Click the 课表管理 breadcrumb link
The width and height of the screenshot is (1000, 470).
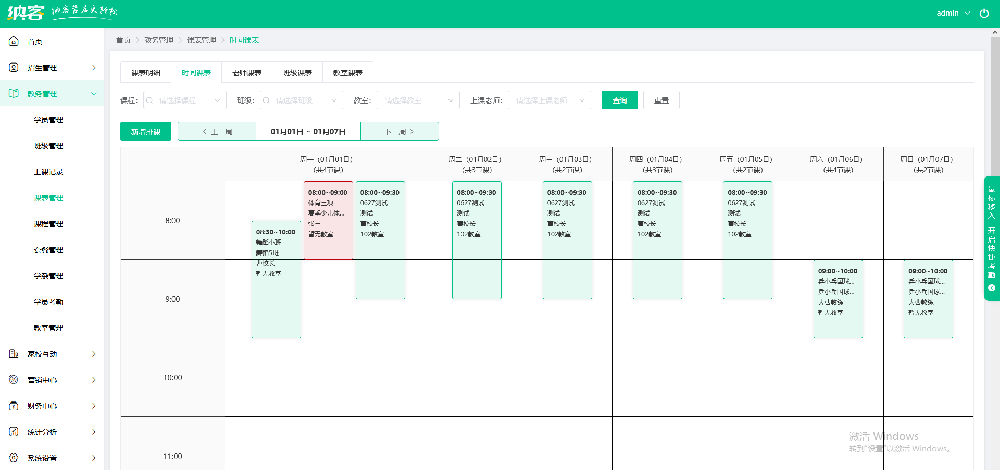point(202,40)
